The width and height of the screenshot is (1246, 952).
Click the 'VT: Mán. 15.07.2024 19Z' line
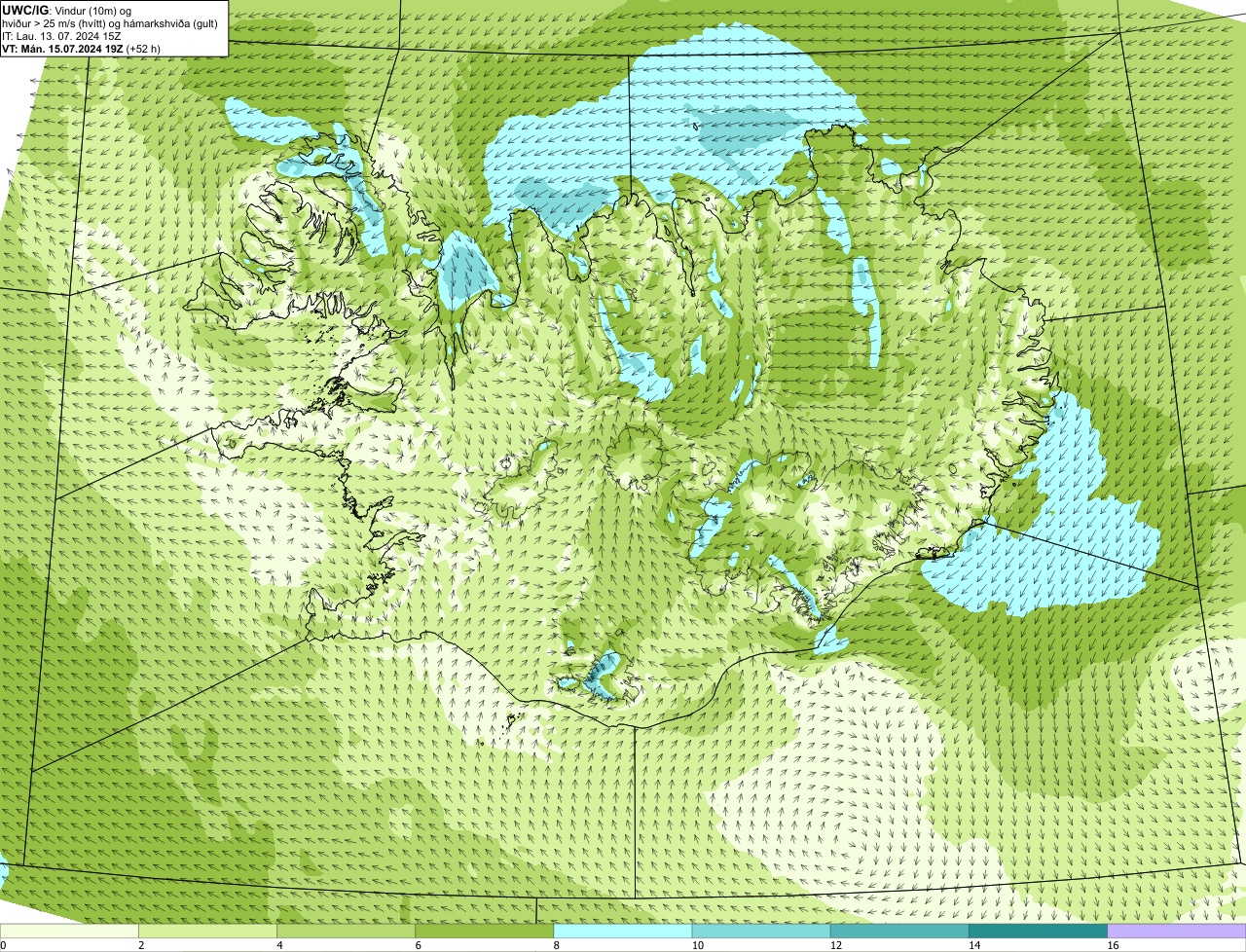63,48
